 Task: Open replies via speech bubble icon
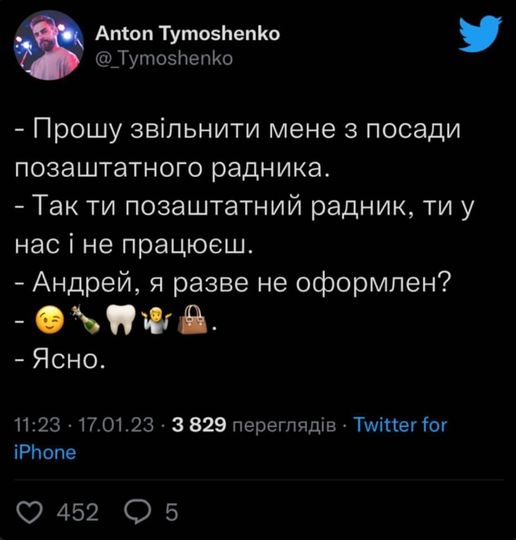137,511
